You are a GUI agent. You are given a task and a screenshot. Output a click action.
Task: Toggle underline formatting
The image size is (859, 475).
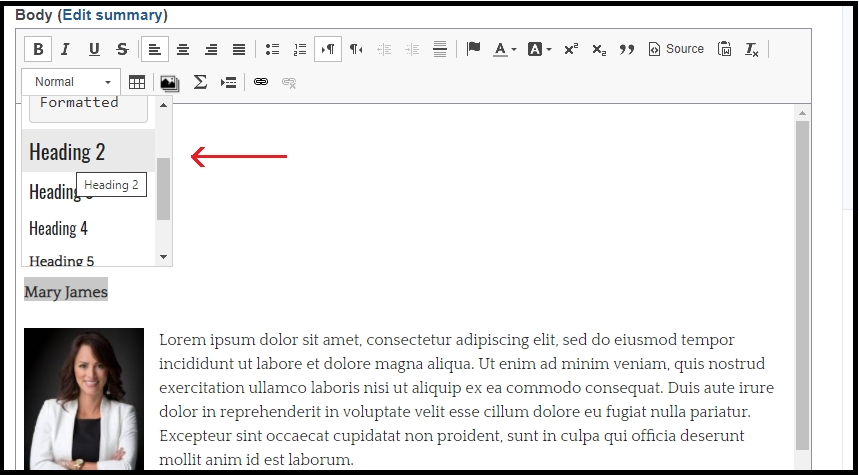(94, 49)
